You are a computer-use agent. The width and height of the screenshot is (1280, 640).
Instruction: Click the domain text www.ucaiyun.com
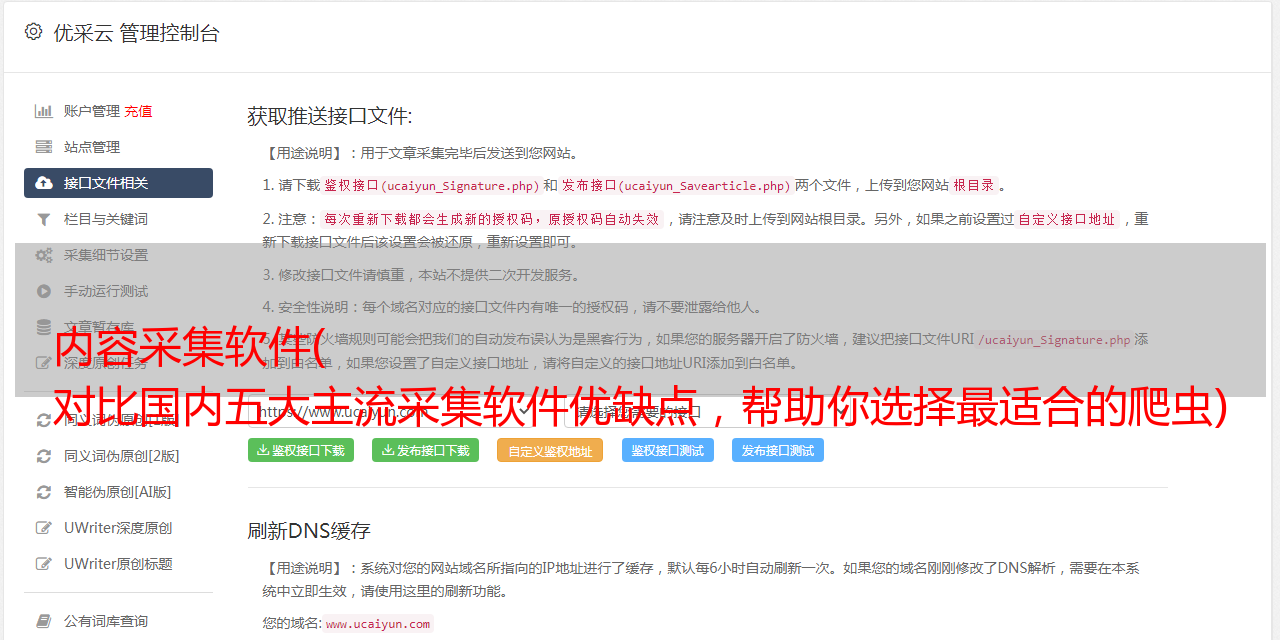pyautogui.click(x=378, y=623)
